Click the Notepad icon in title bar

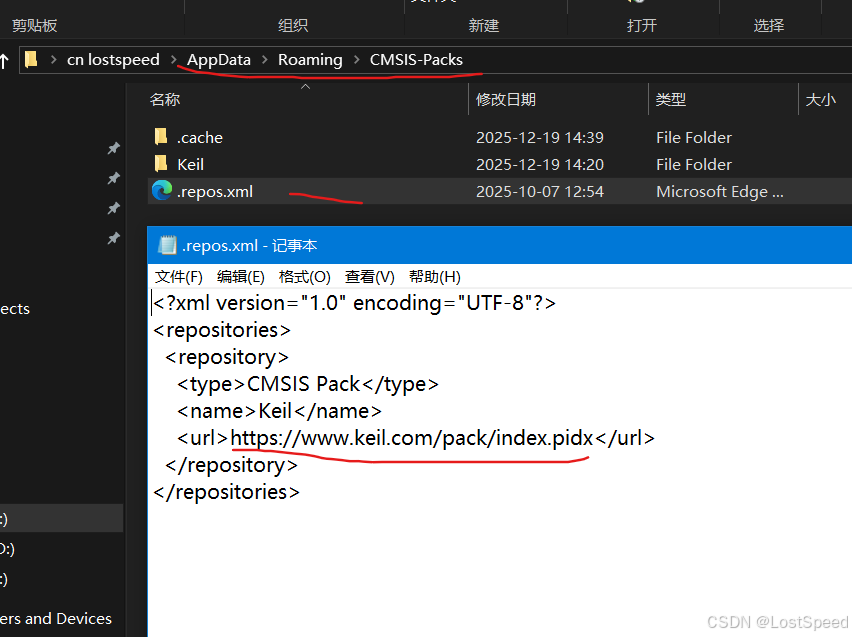point(167,245)
